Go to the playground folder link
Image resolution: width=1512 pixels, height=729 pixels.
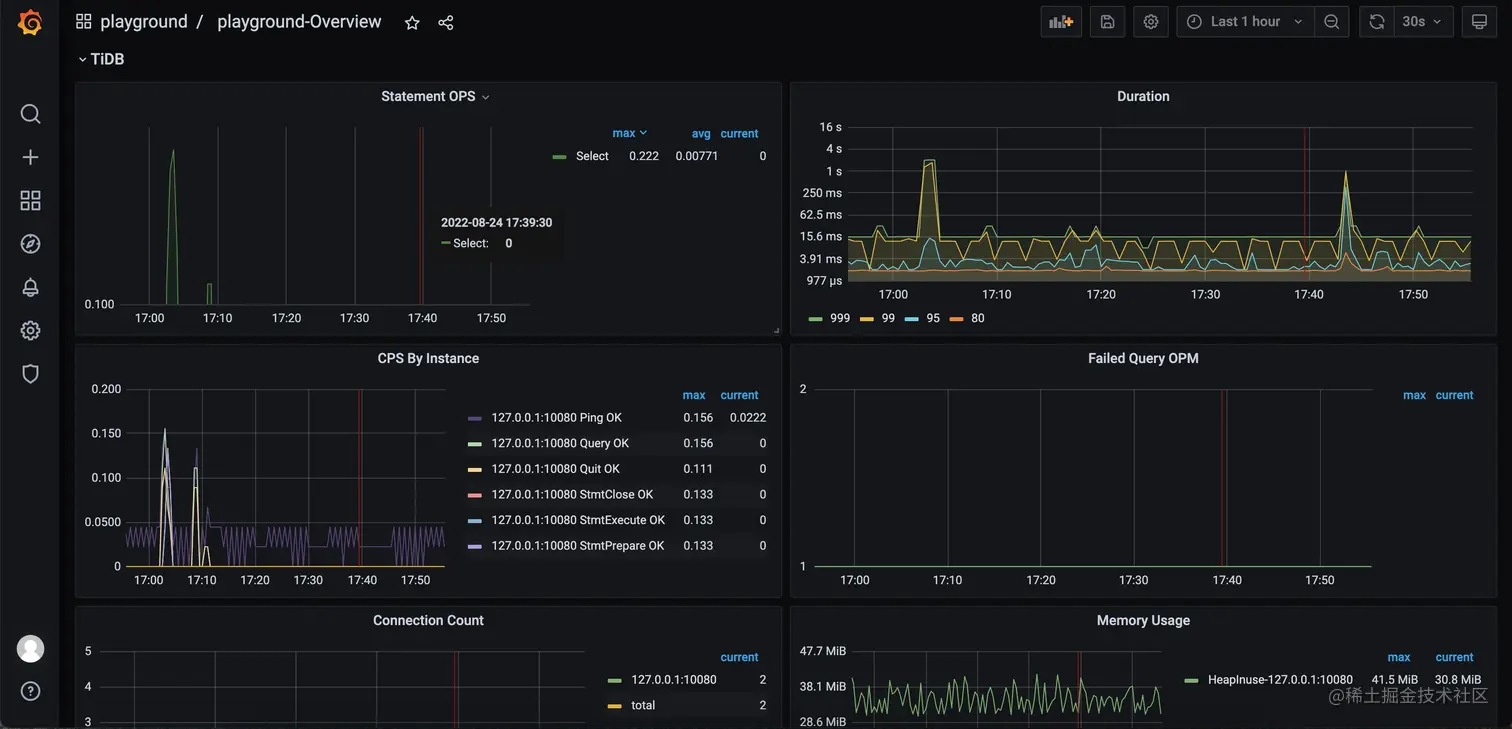pyautogui.click(x=144, y=22)
